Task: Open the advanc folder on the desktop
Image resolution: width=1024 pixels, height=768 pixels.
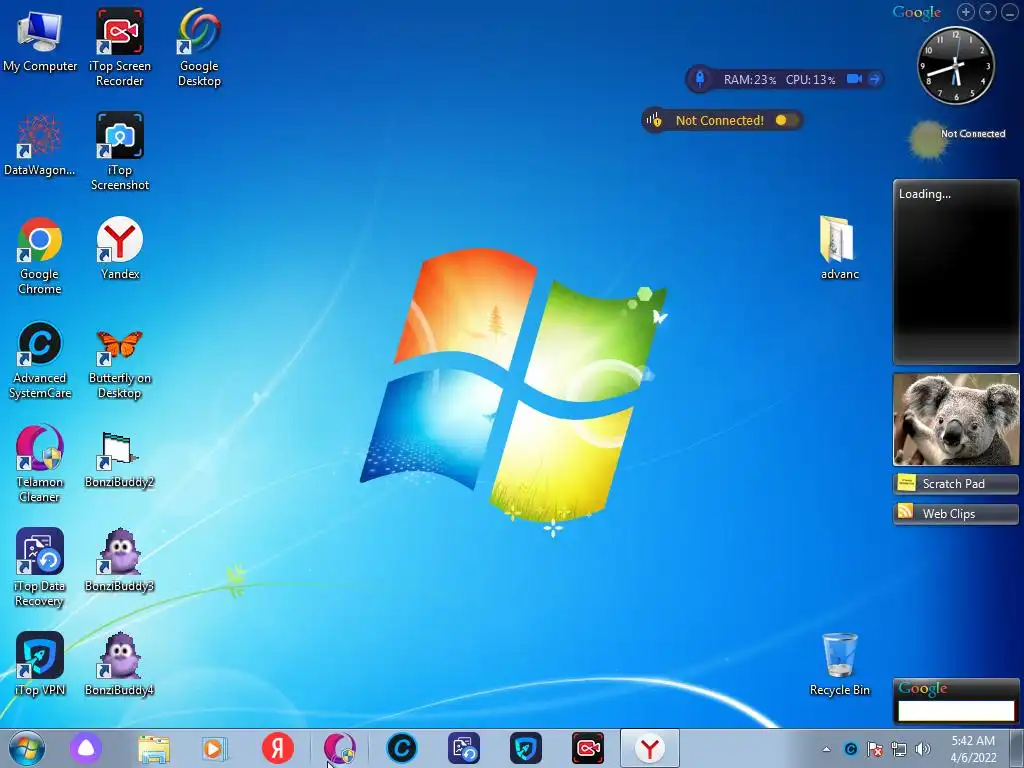Action: [x=839, y=248]
